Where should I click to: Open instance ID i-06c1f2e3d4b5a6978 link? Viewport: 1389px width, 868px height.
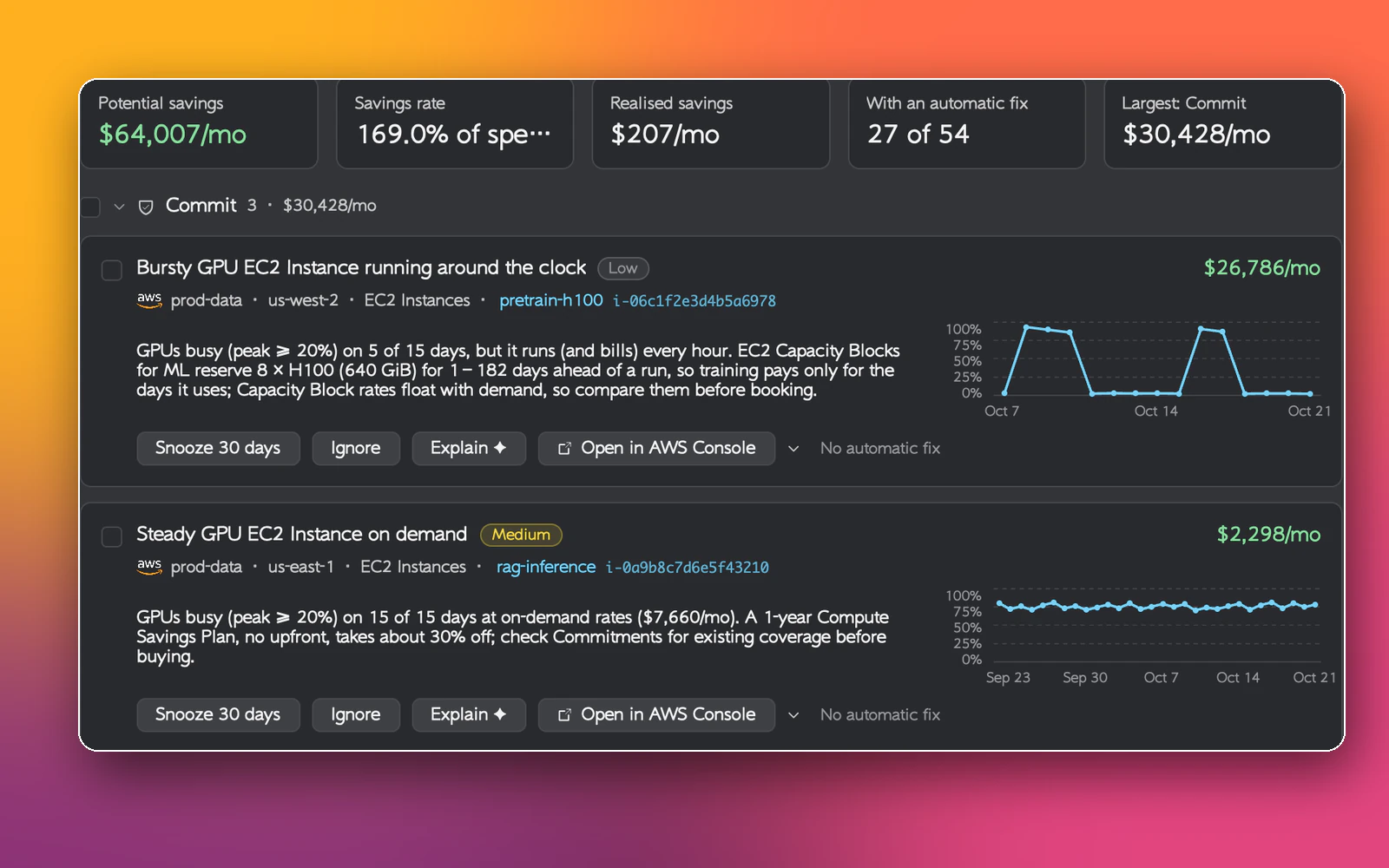point(694,301)
